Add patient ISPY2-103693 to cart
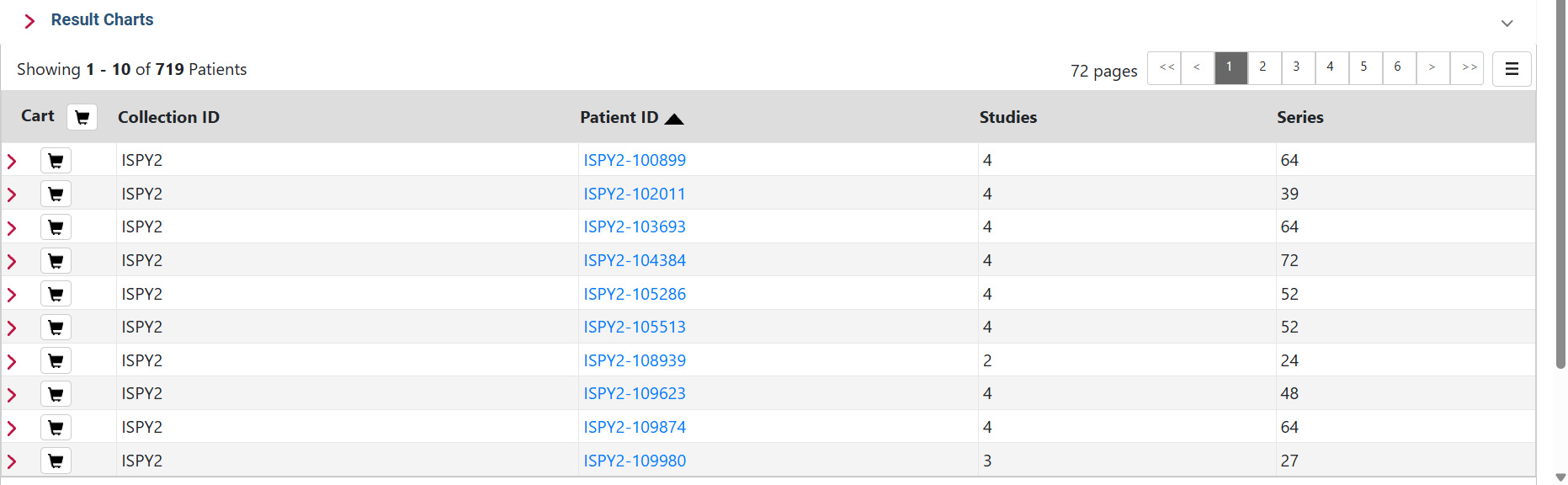The width and height of the screenshot is (1568, 485). point(56,227)
